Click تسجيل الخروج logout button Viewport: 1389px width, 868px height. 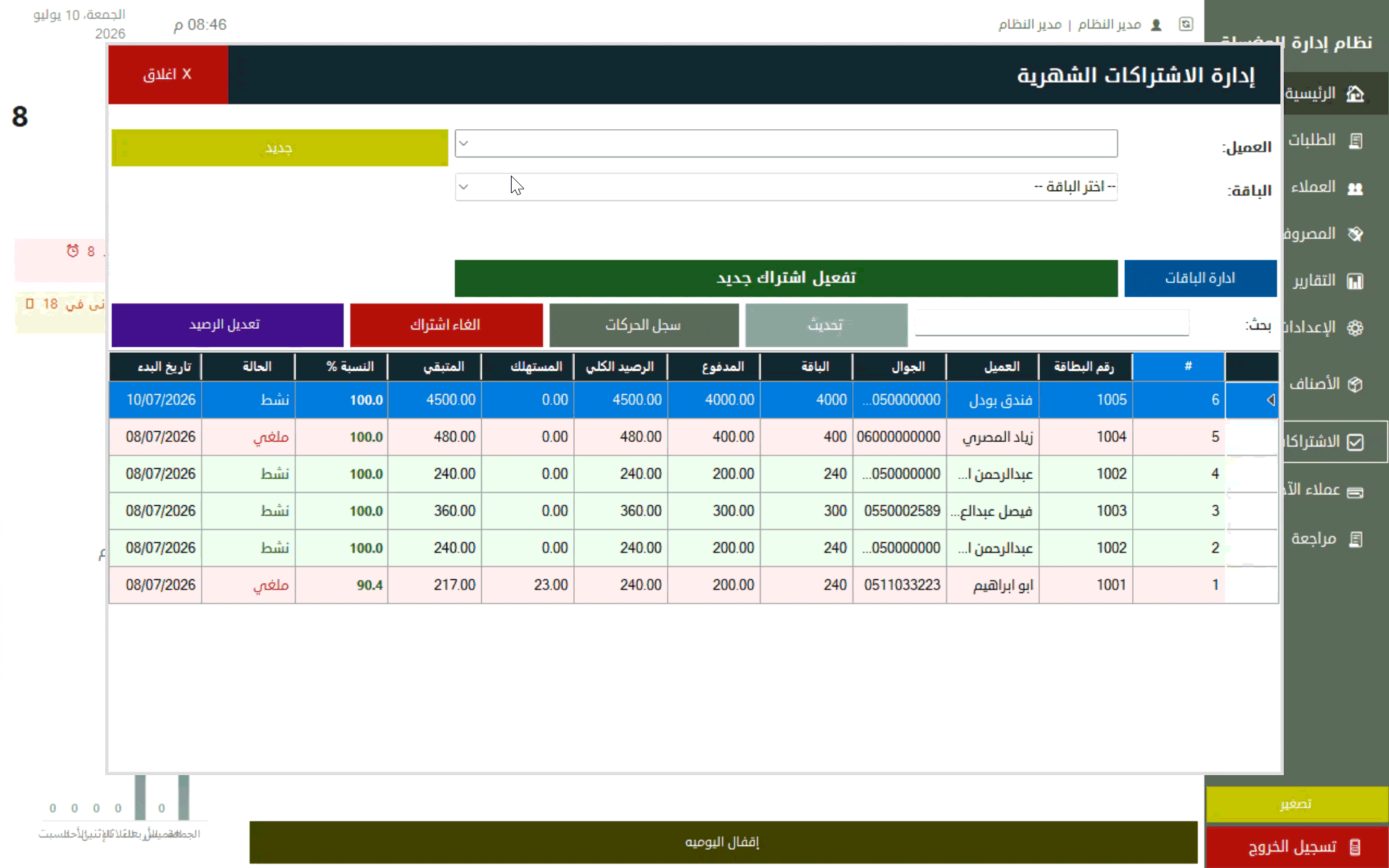1297,847
